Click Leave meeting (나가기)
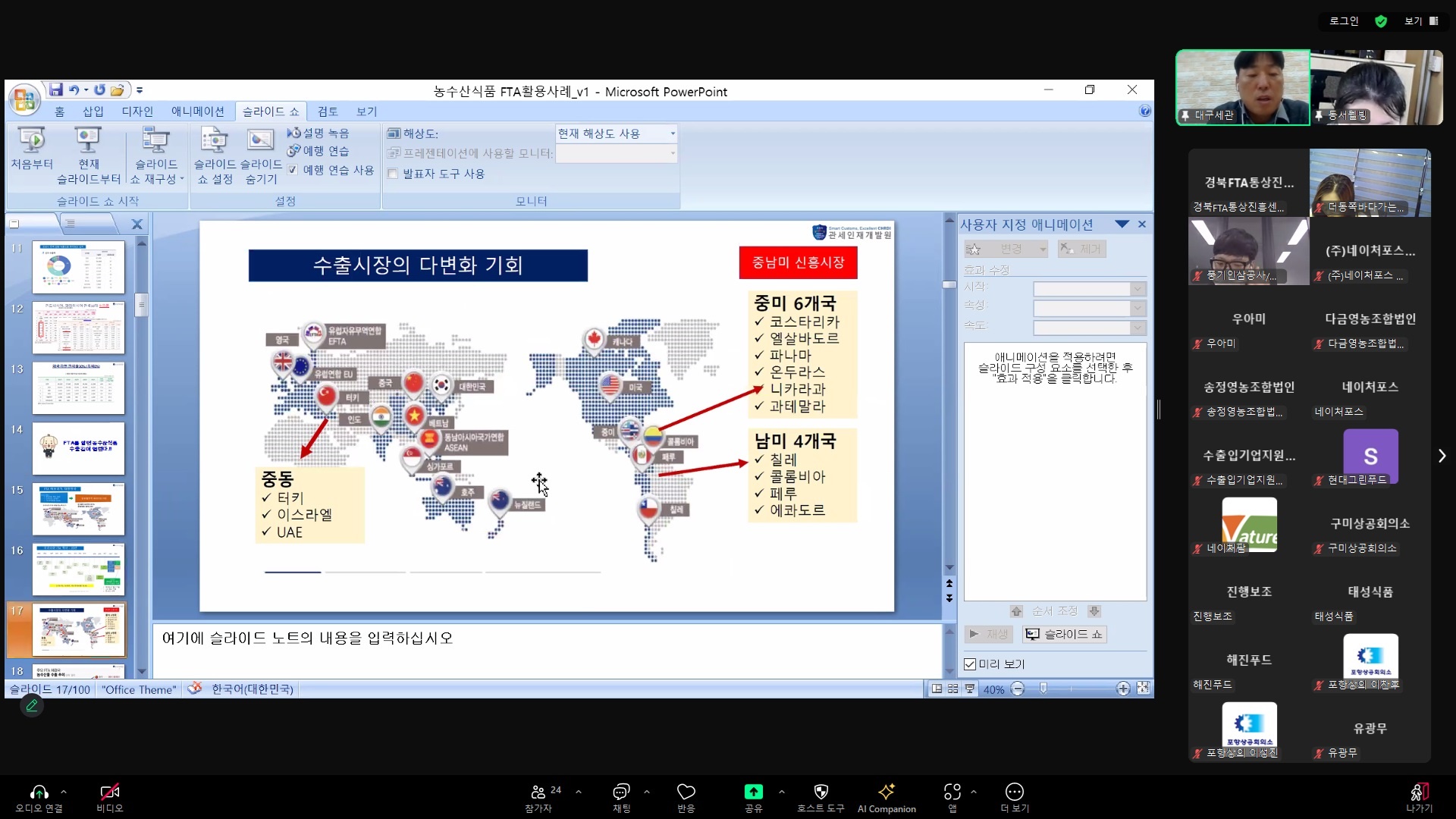 [1419, 798]
